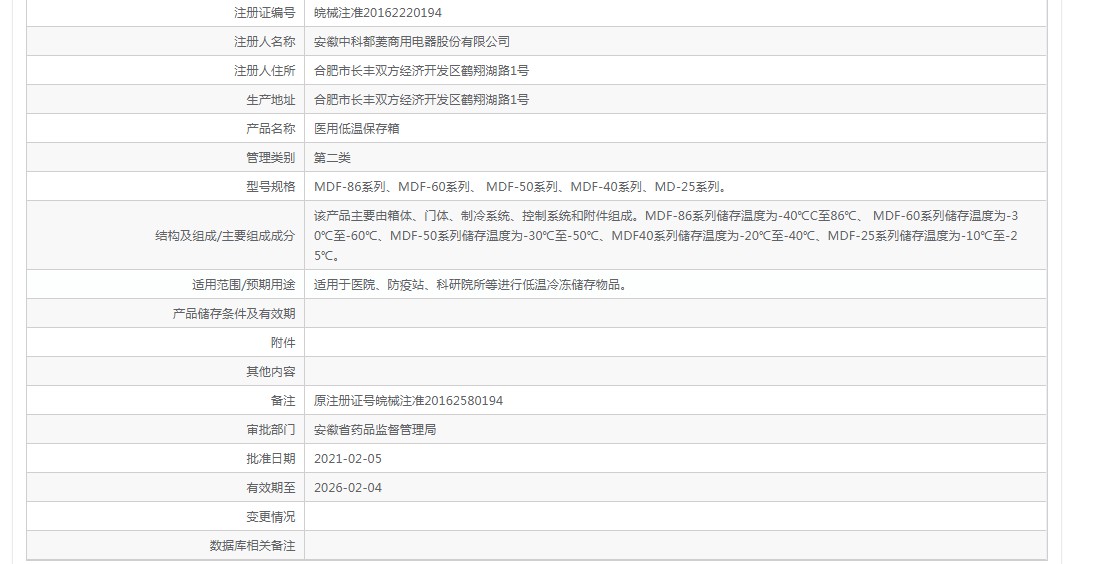Click the 批准日期 label

click(x=271, y=458)
